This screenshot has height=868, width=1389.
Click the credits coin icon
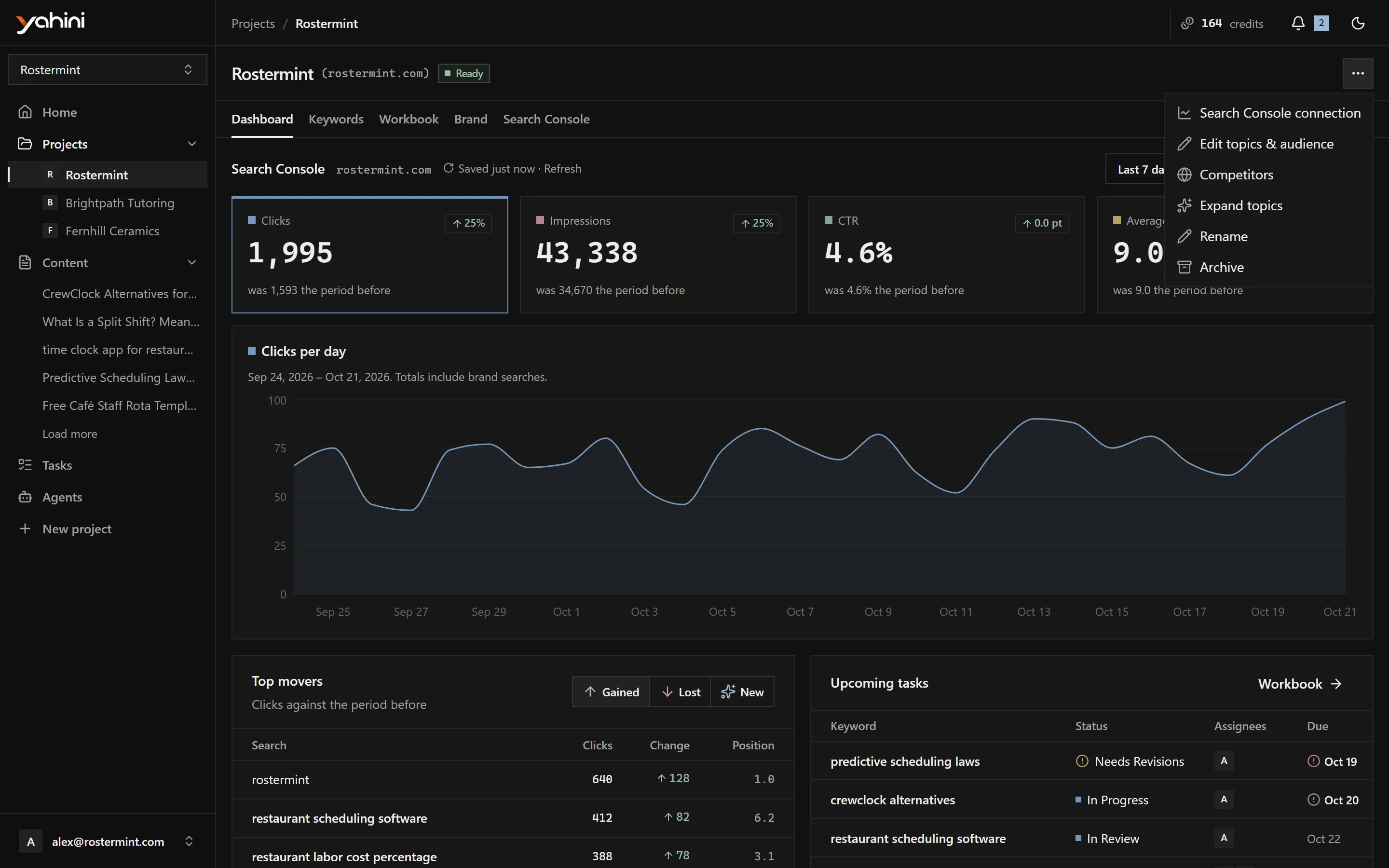[1187, 23]
